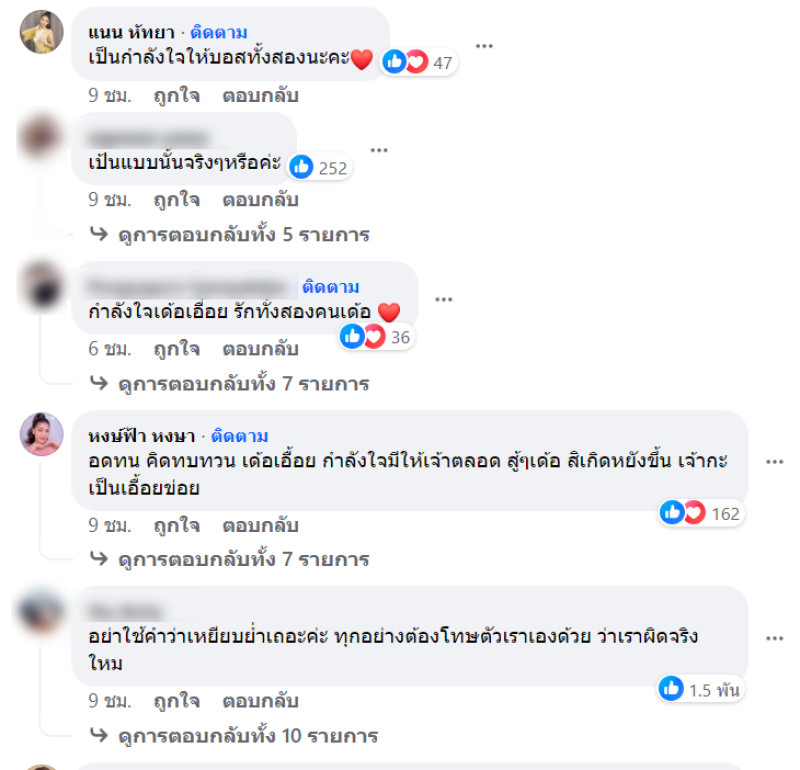Open หงษ์ฟ้า หงษา profile picture
Image resolution: width=800 pixels, height=770 pixels.
tap(42, 434)
